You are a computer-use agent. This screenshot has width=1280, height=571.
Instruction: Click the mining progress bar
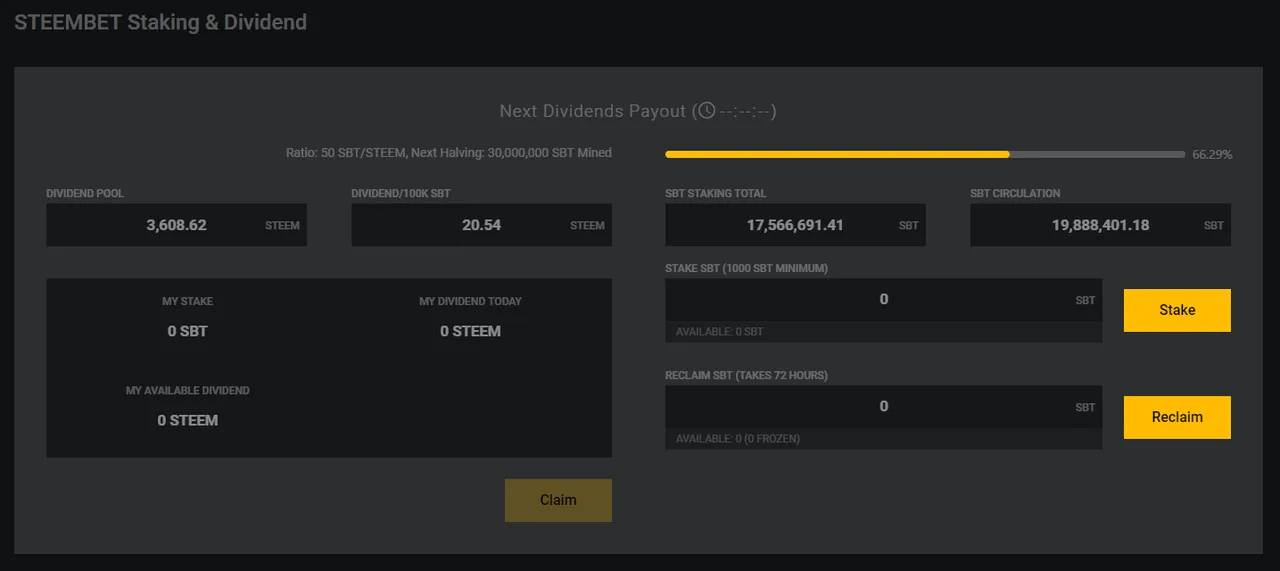(x=925, y=154)
